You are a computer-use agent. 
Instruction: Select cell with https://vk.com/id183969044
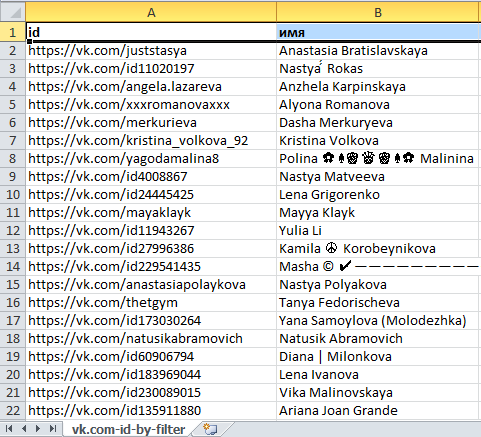[x=151, y=375]
